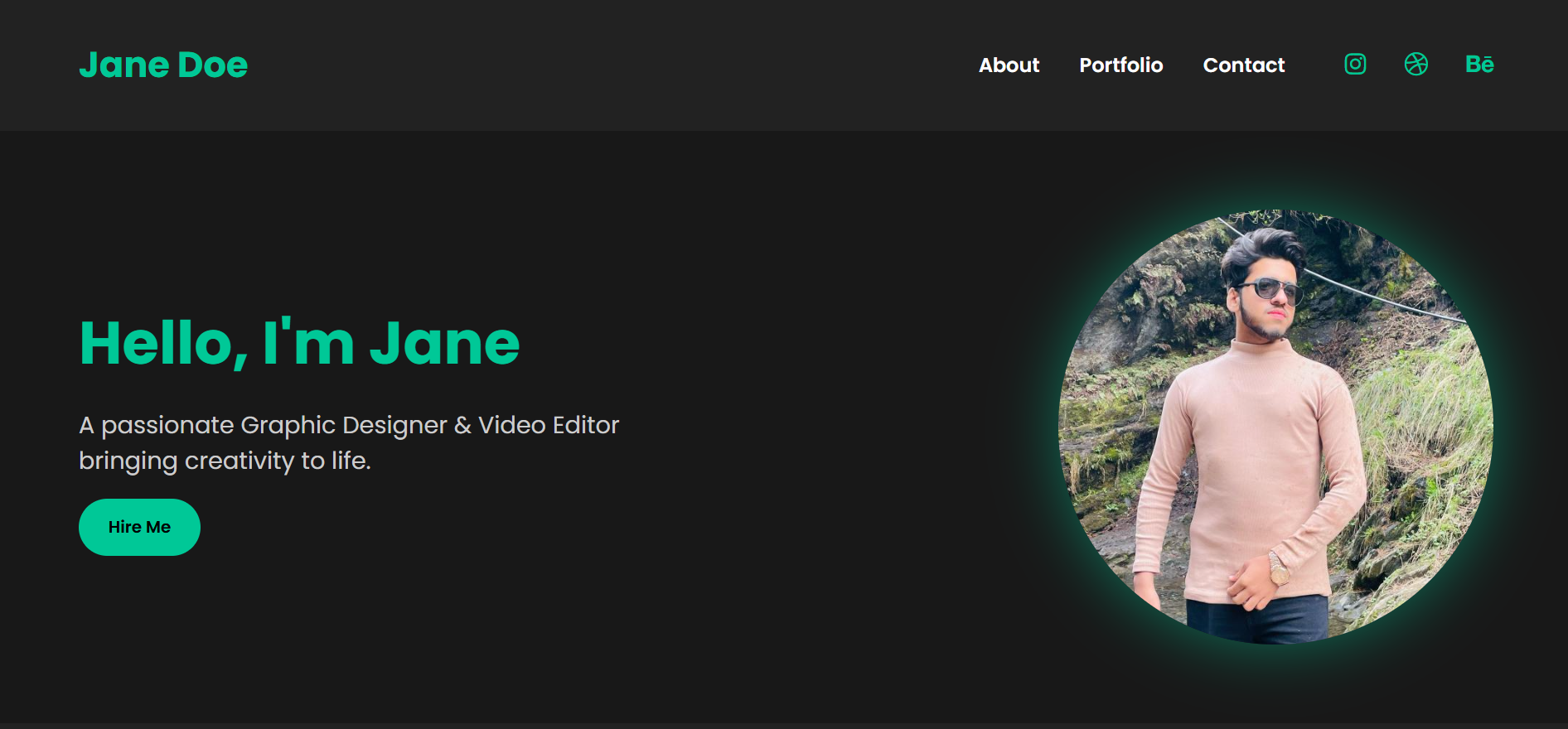Image resolution: width=1568 pixels, height=729 pixels.
Task: Select the "Hello, I'm Jane" heading
Action: pos(299,343)
